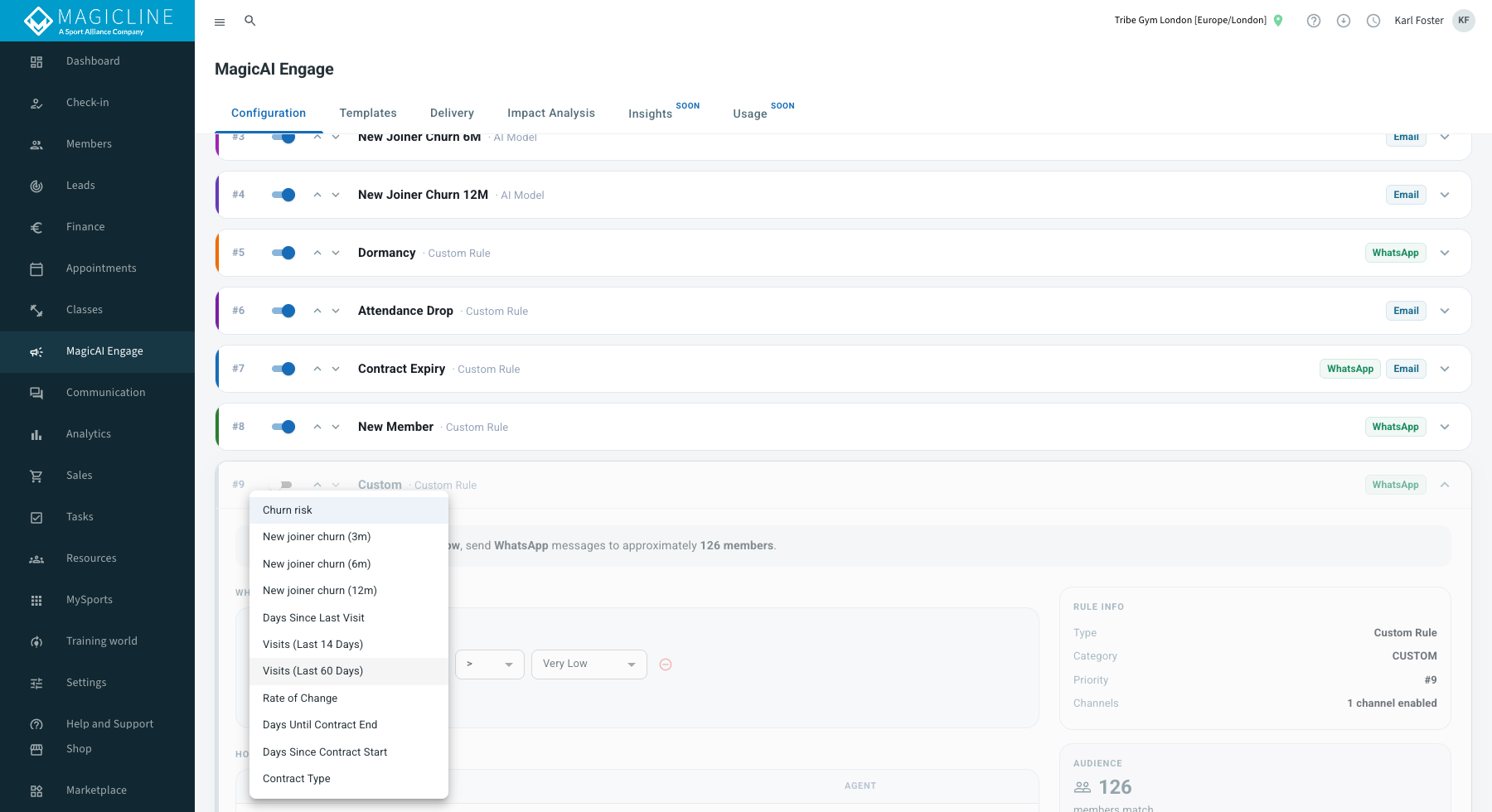This screenshot has width=1492, height=812.
Task: Click the download icon in header
Action: (x=1344, y=21)
